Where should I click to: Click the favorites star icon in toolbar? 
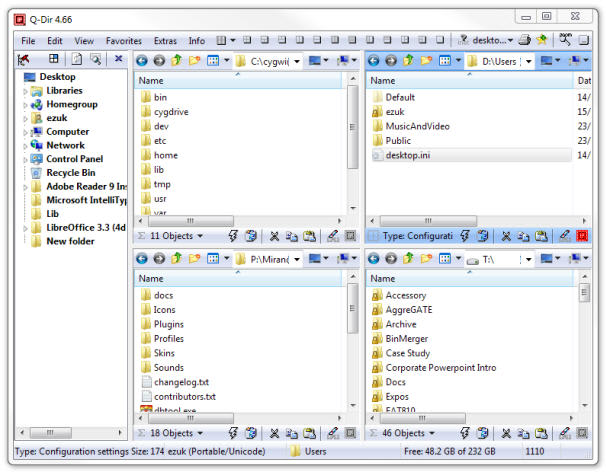click(x=542, y=39)
